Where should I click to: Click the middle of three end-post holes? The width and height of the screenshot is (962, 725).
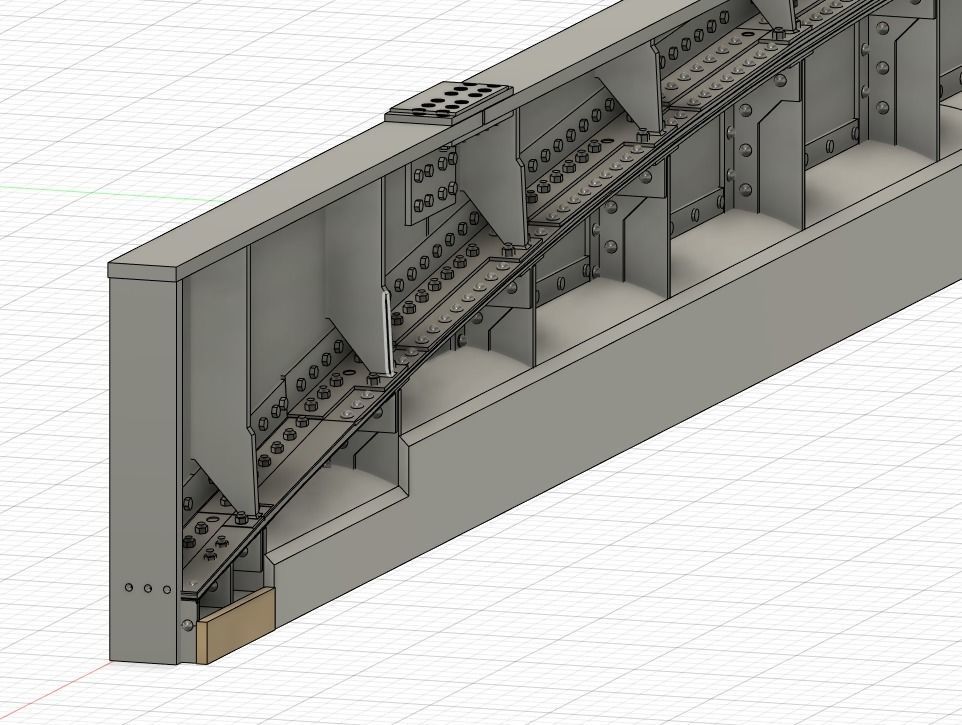[x=148, y=588]
